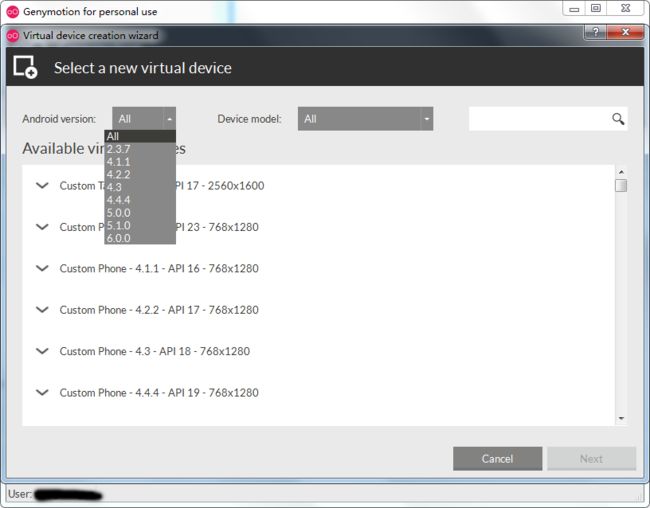650x508 pixels.
Task: Choose Android version 4.1.1
Action: pyautogui.click(x=140, y=162)
